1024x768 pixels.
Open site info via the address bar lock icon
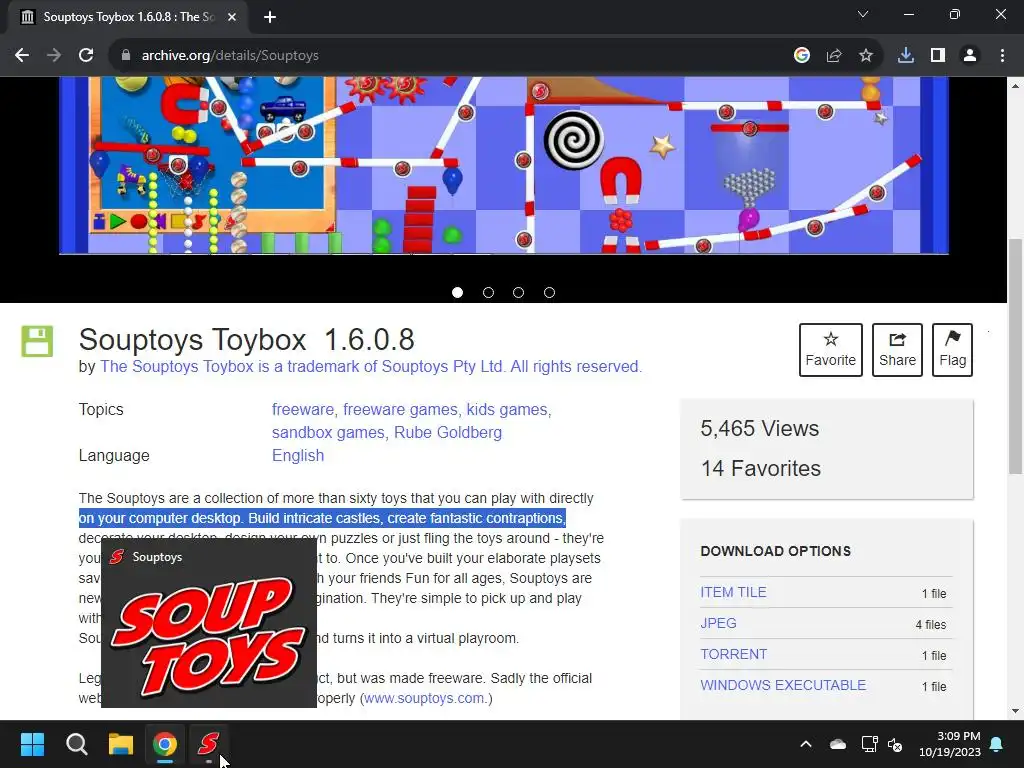126,56
